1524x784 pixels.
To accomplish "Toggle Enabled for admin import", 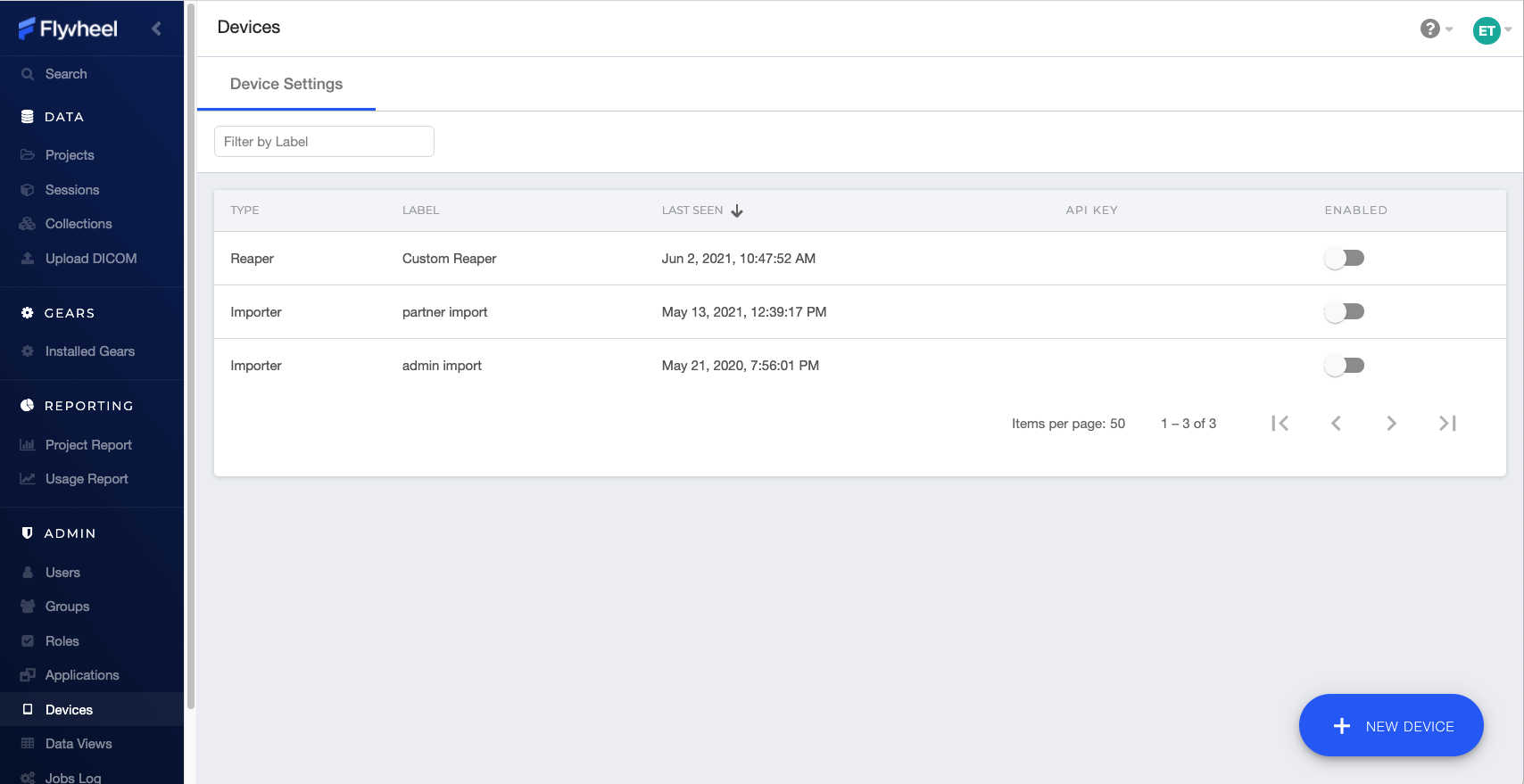I will (x=1345, y=366).
